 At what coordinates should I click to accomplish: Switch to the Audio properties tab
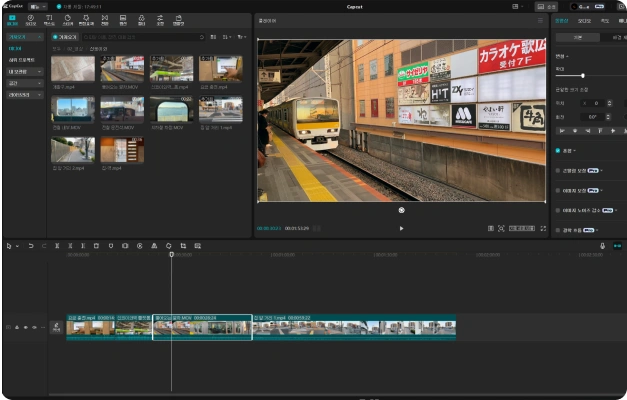click(x=584, y=21)
